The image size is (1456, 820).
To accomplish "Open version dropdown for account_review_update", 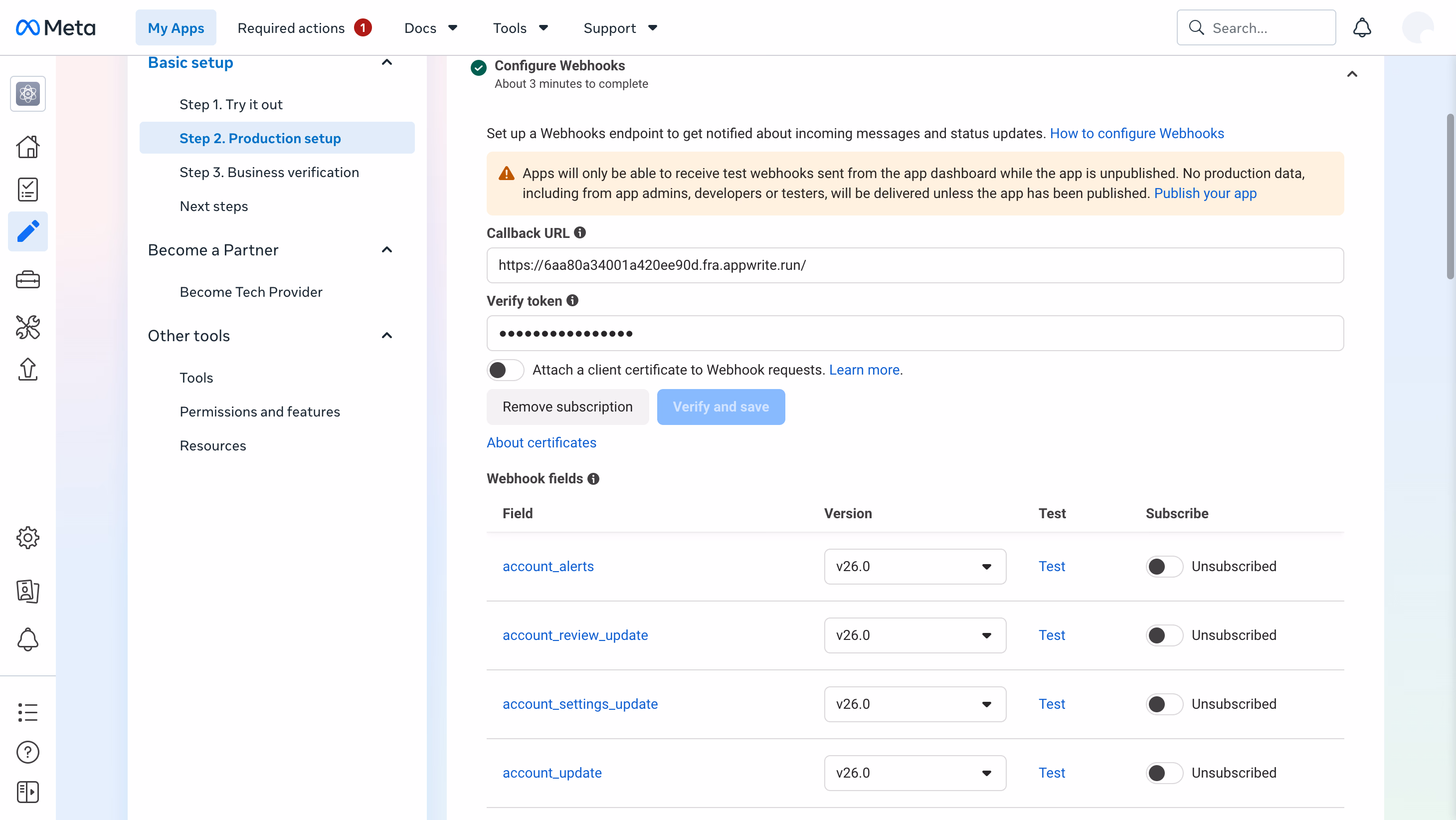I will coord(914,635).
